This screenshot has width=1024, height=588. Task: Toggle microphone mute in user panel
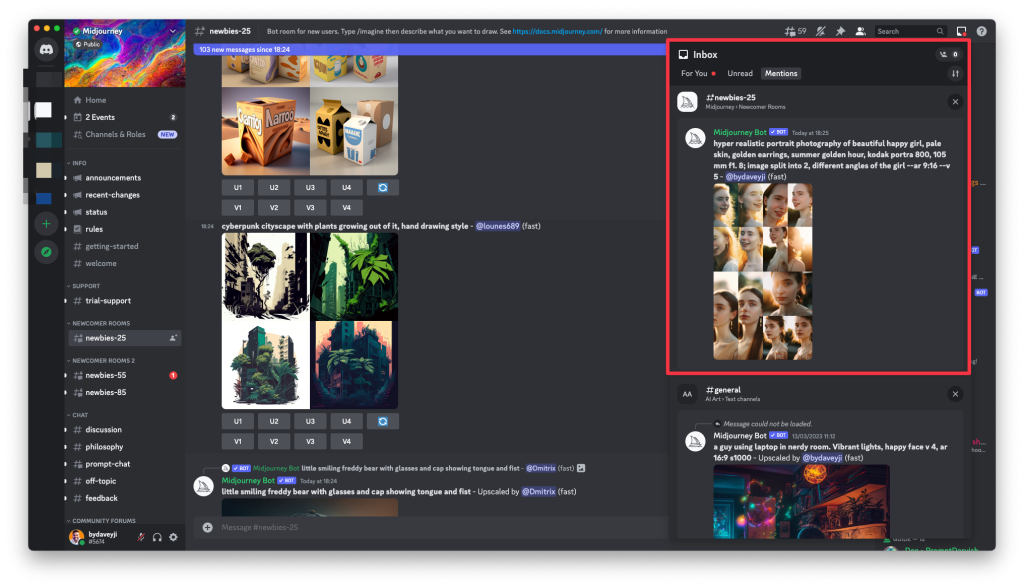click(140, 537)
